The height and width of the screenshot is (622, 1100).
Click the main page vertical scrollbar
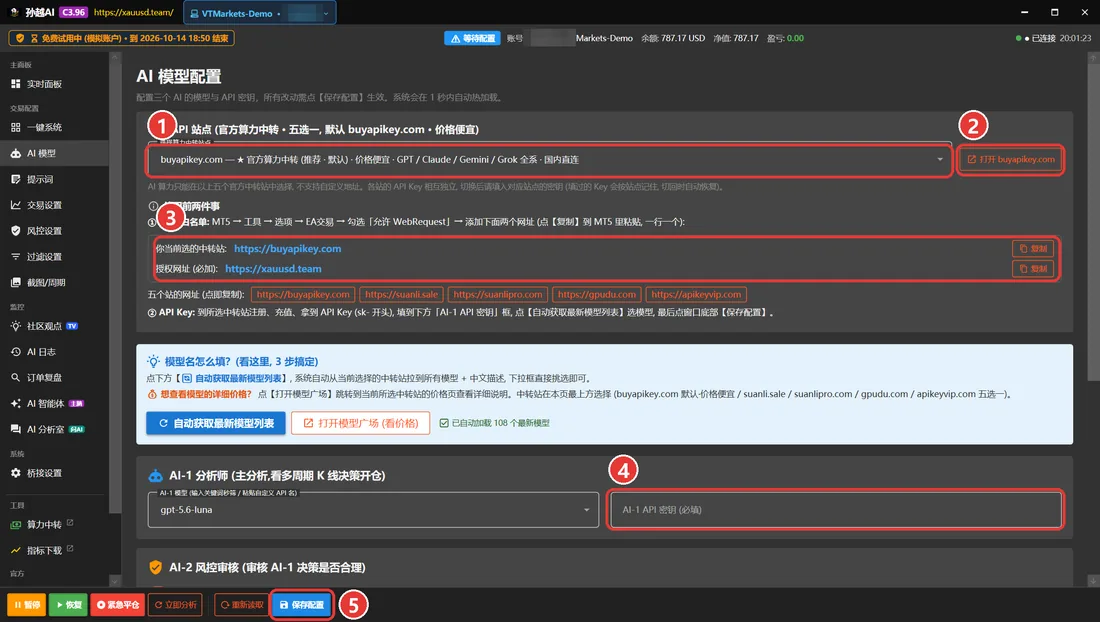click(1093, 223)
